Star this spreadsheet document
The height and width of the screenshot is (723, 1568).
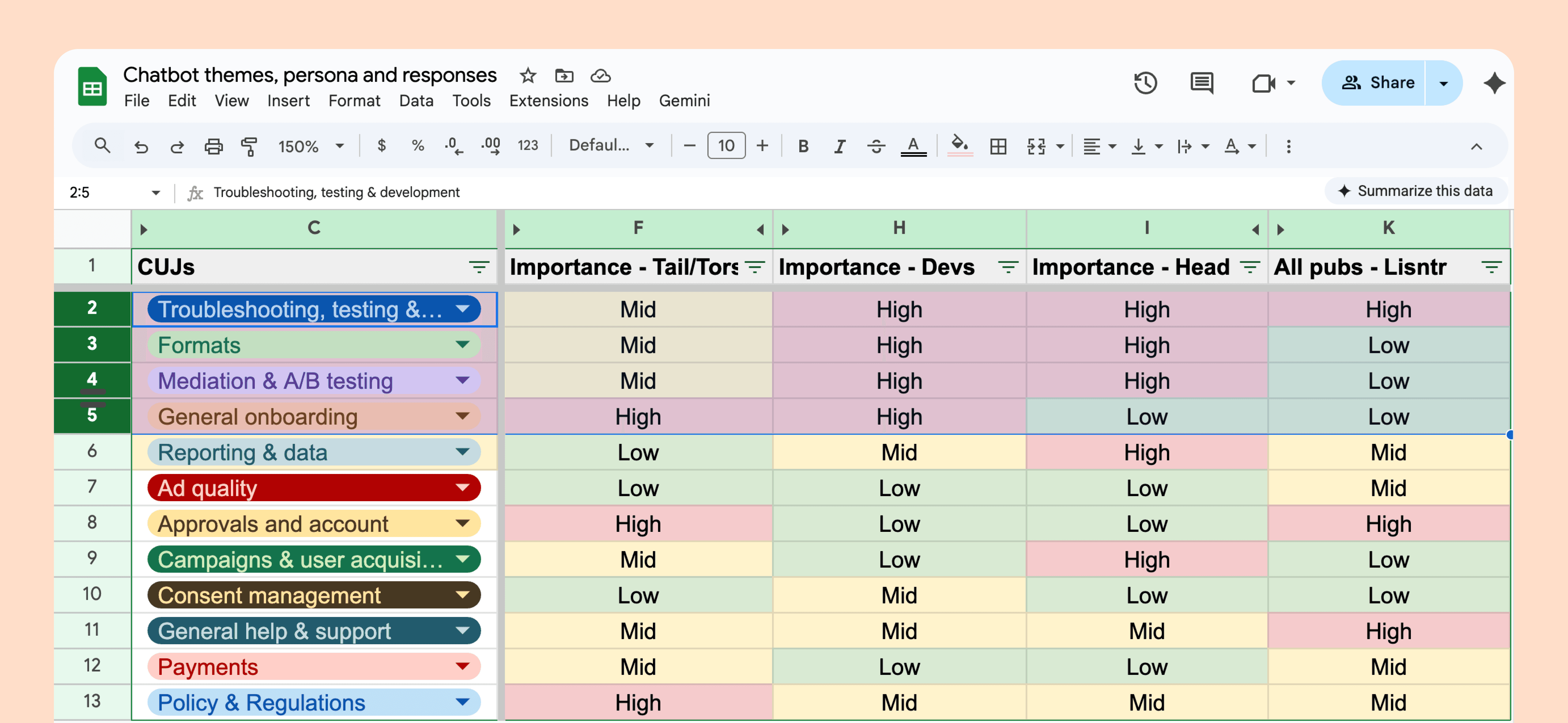click(x=527, y=76)
